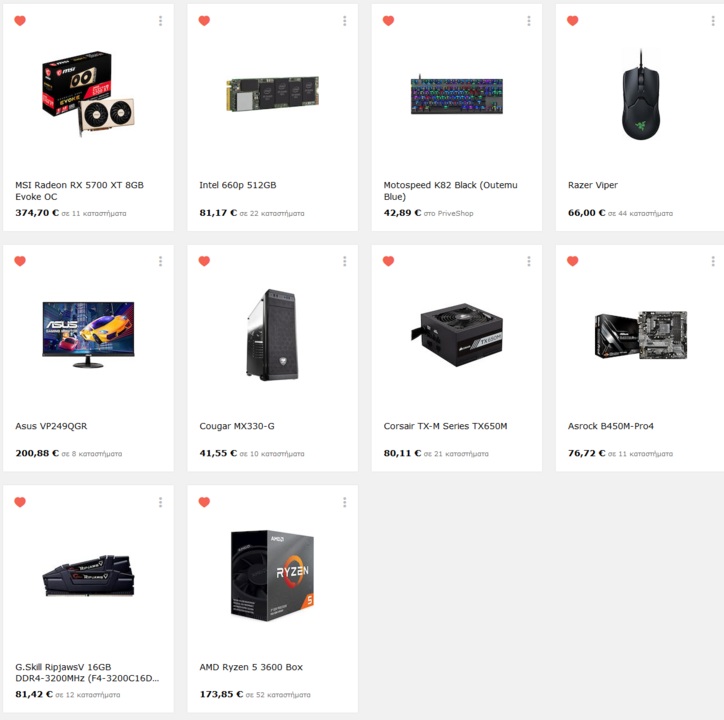Remove Razer Viper from favorites via heart
This screenshot has width=724, height=720.
[573, 21]
